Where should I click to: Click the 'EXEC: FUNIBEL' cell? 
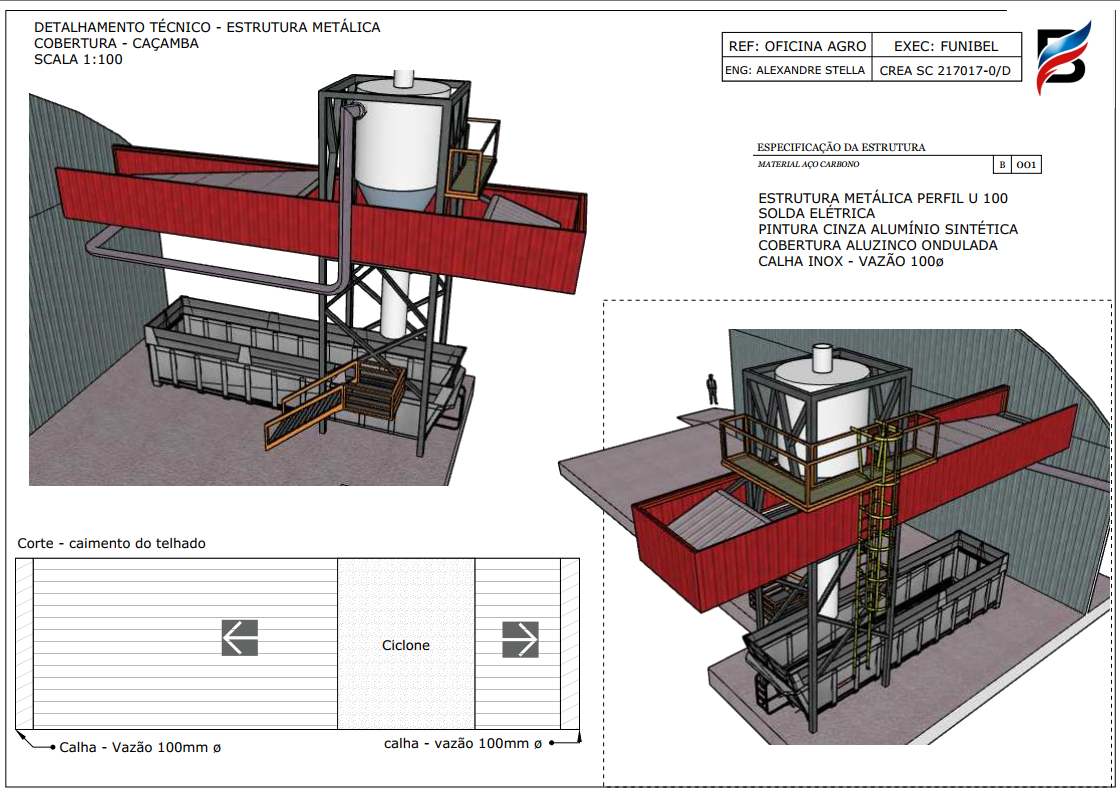coord(946,46)
